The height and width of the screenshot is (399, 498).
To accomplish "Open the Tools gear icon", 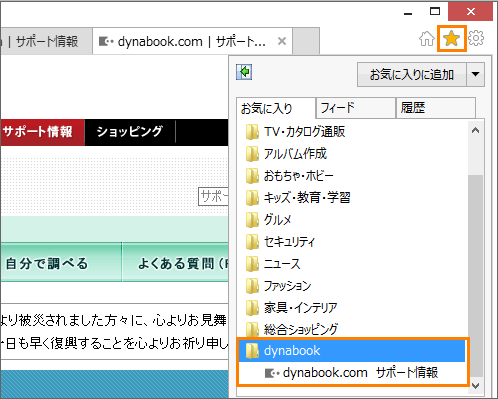I will point(476,38).
